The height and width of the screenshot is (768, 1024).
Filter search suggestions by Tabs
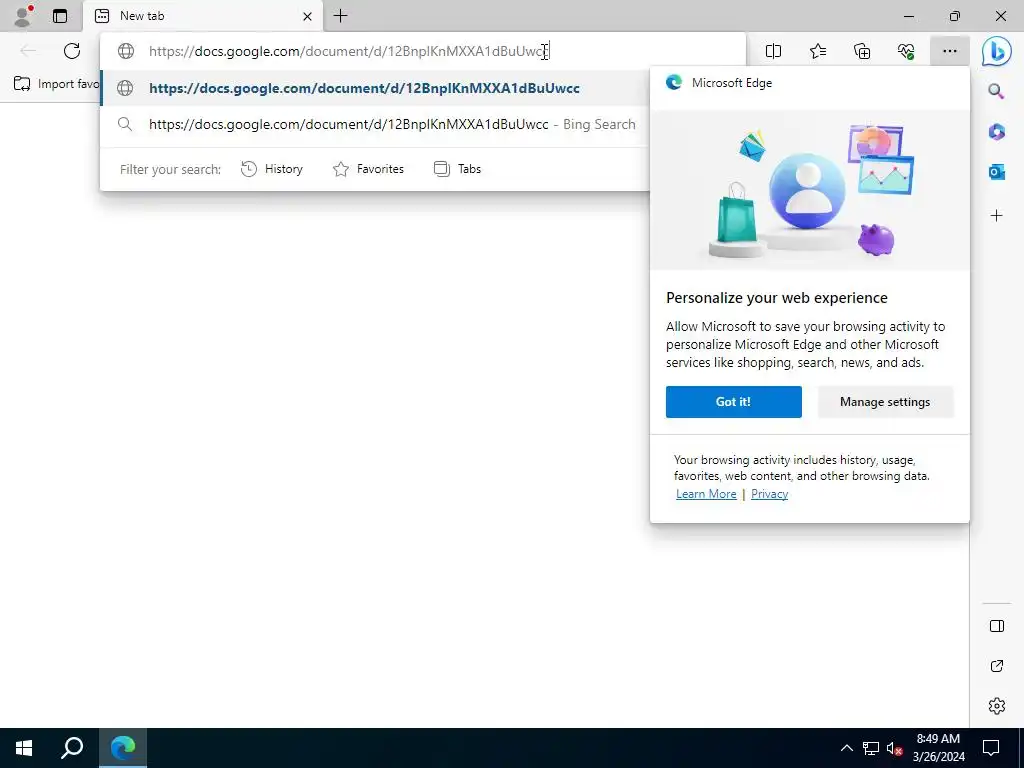(x=457, y=169)
